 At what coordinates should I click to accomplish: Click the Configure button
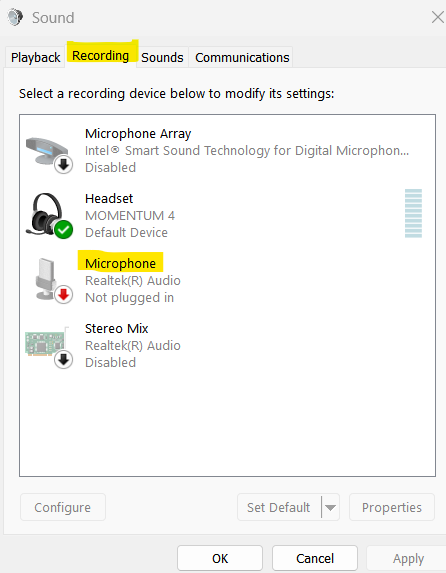click(x=63, y=507)
